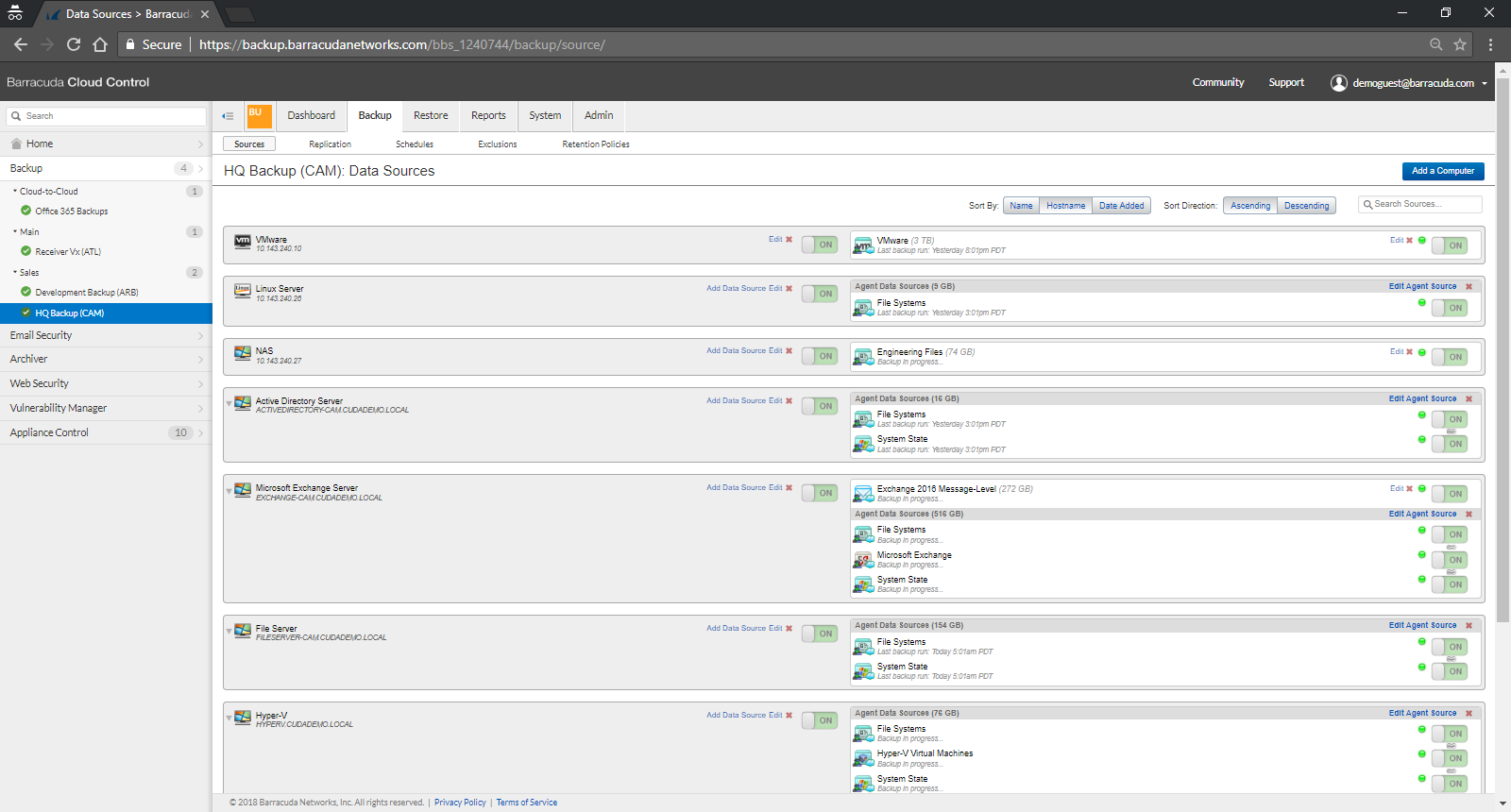Remove the NAS Engineering Files source with red X
The width and height of the screenshot is (1511, 812).
[1410, 352]
